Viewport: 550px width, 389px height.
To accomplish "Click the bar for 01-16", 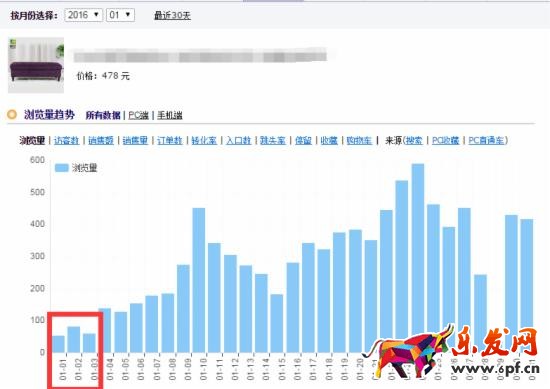I will point(293,308).
